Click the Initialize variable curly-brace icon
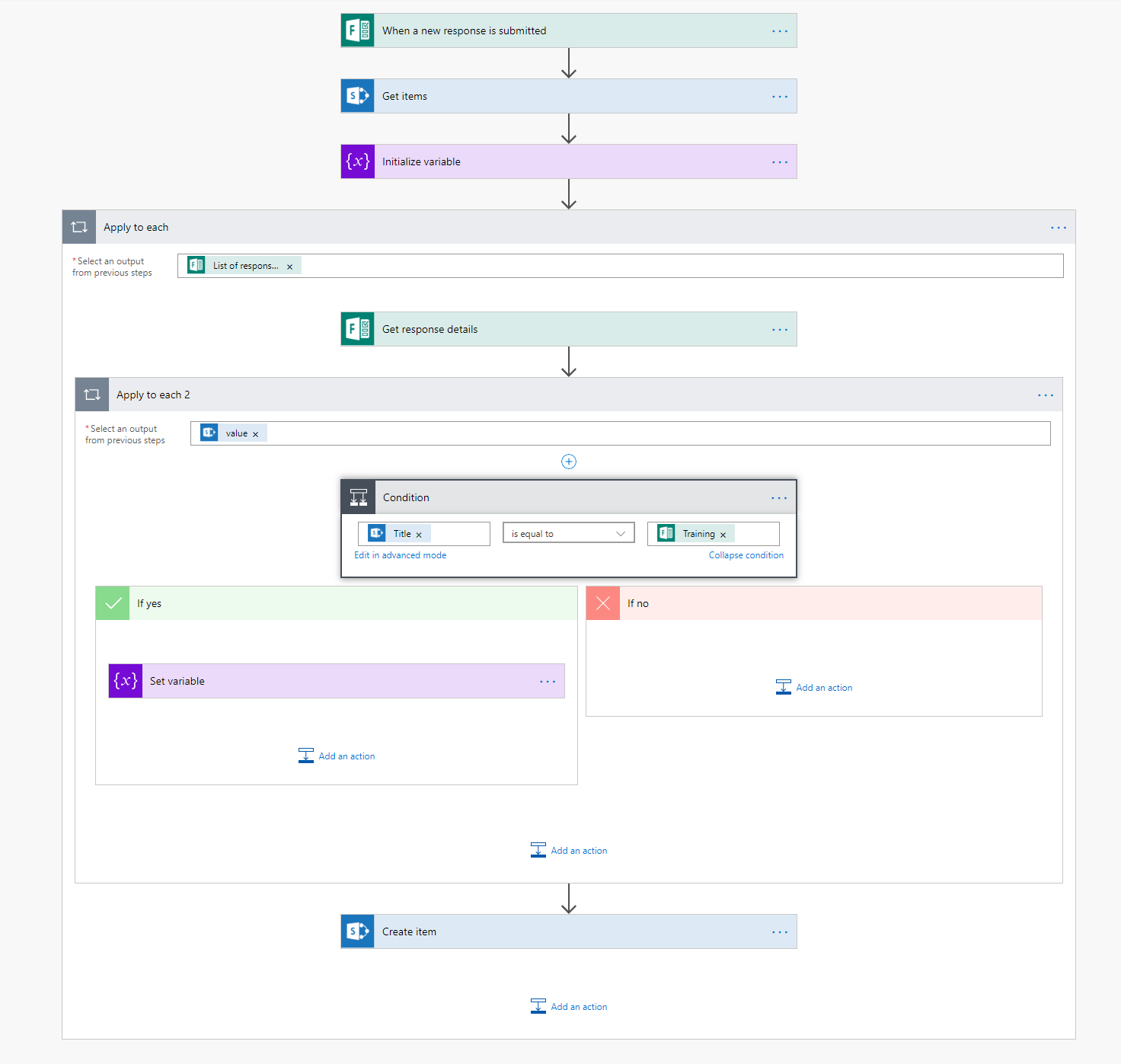The image size is (1121, 1064). [357, 161]
